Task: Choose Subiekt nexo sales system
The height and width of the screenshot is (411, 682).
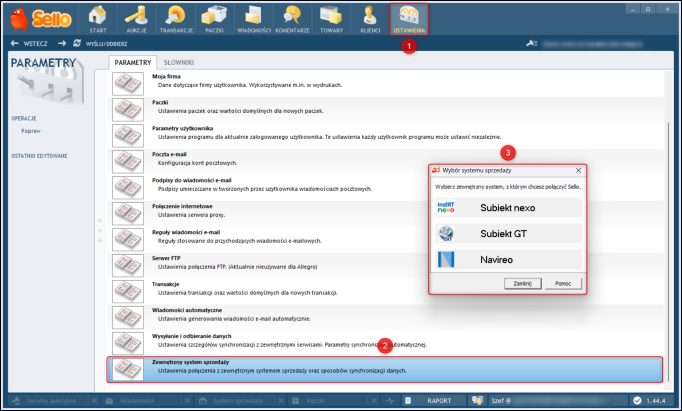Action: tap(509, 207)
